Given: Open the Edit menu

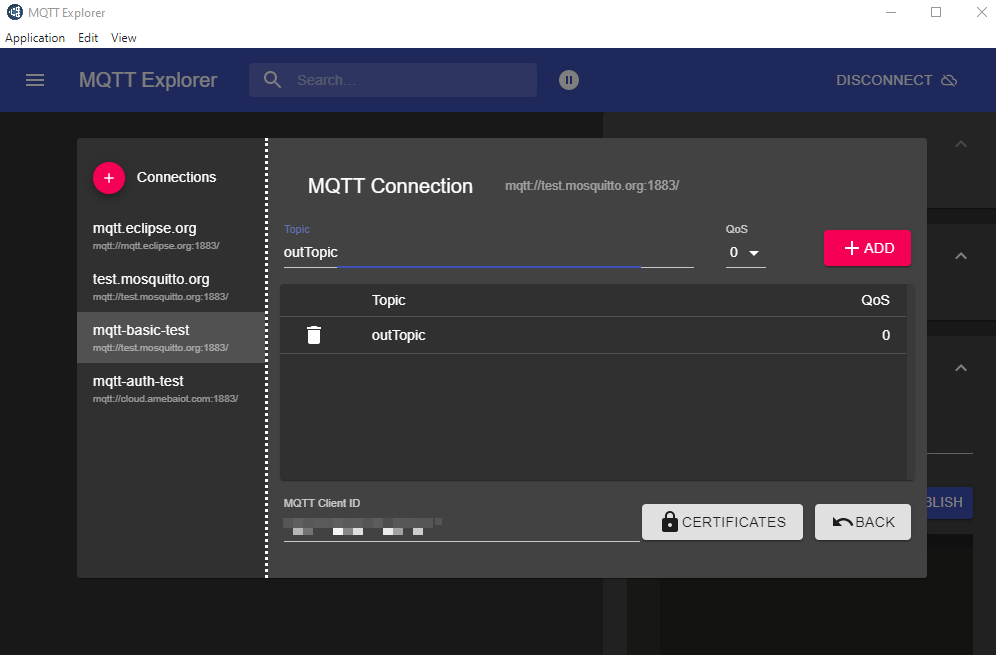Looking at the screenshot, I should click(x=88, y=38).
